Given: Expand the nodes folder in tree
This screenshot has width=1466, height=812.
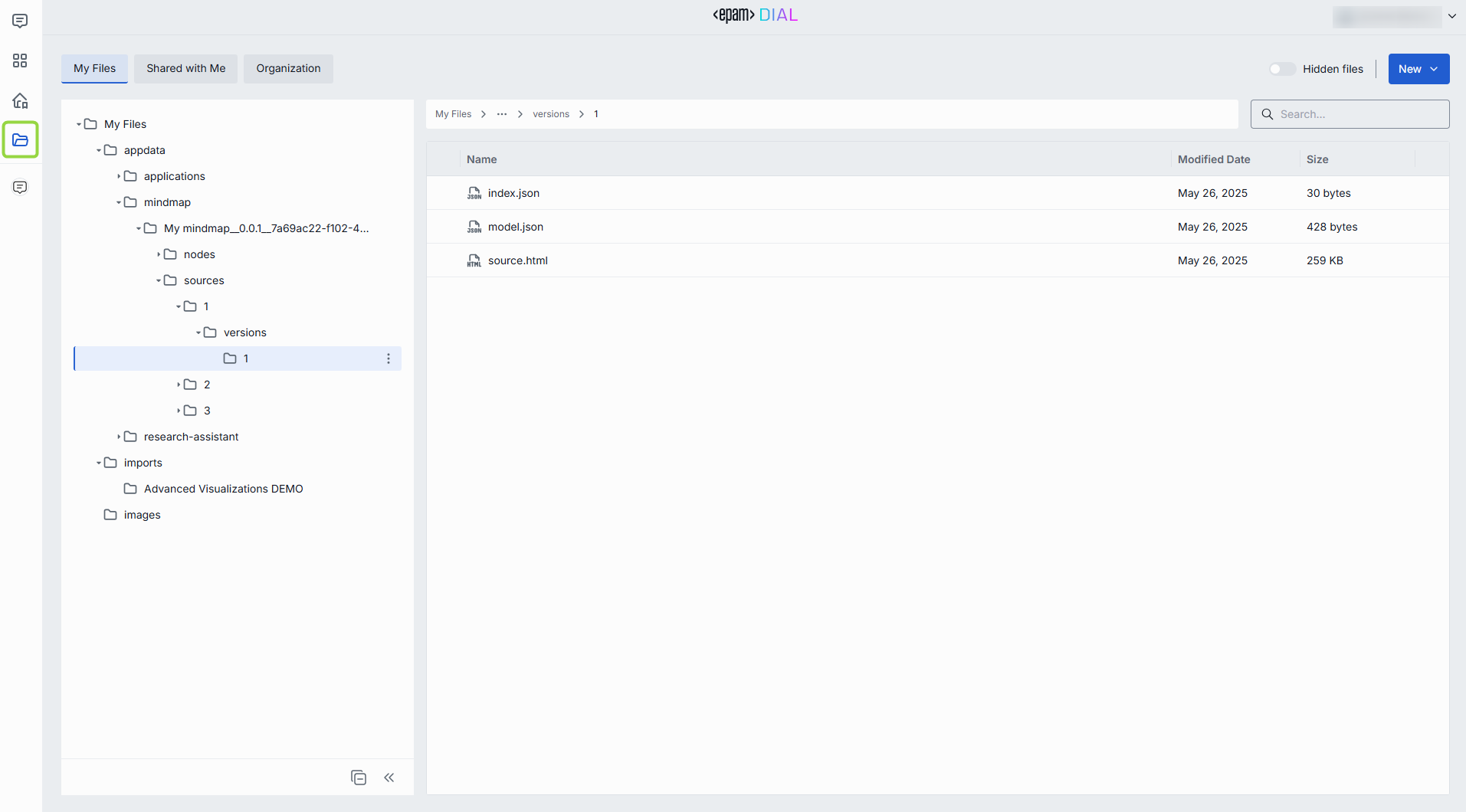Looking at the screenshot, I should [159, 254].
